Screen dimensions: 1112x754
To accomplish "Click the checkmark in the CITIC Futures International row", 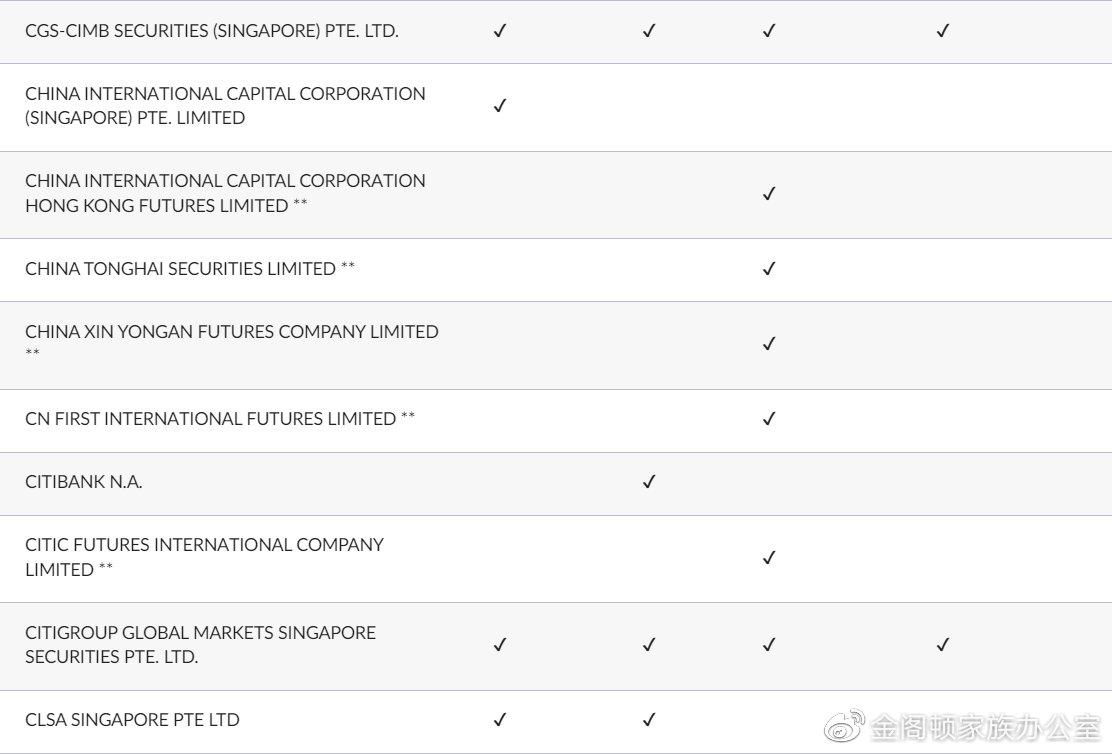I will (769, 557).
